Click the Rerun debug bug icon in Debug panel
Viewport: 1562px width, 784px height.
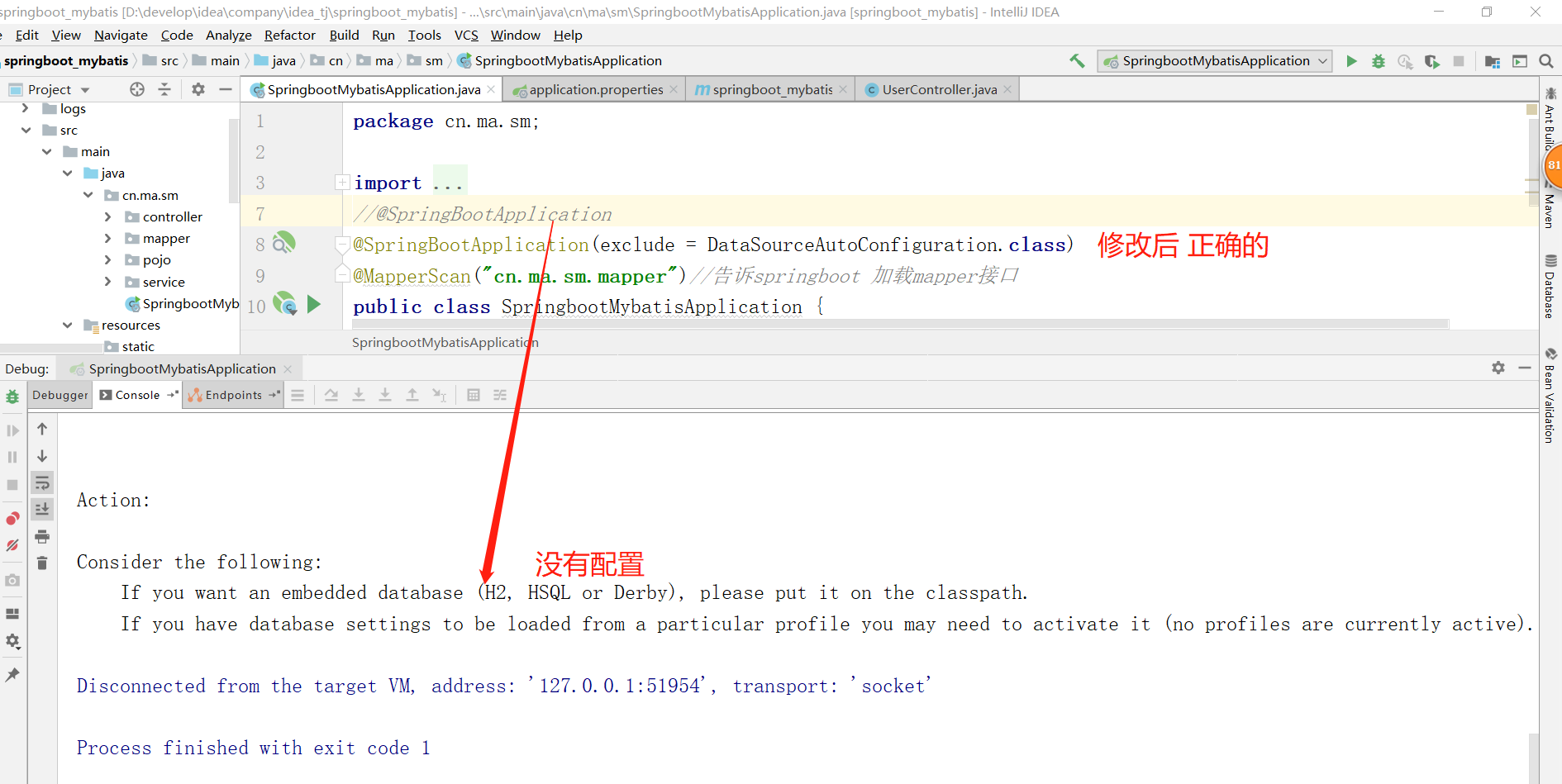[x=12, y=397]
